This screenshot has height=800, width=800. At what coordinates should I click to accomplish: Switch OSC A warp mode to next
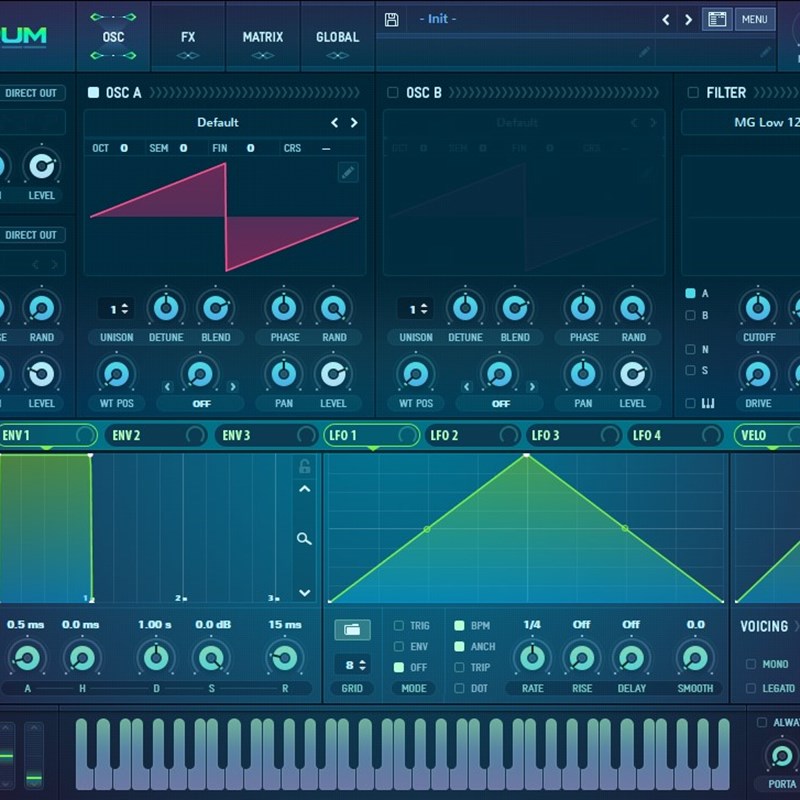(233, 387)
